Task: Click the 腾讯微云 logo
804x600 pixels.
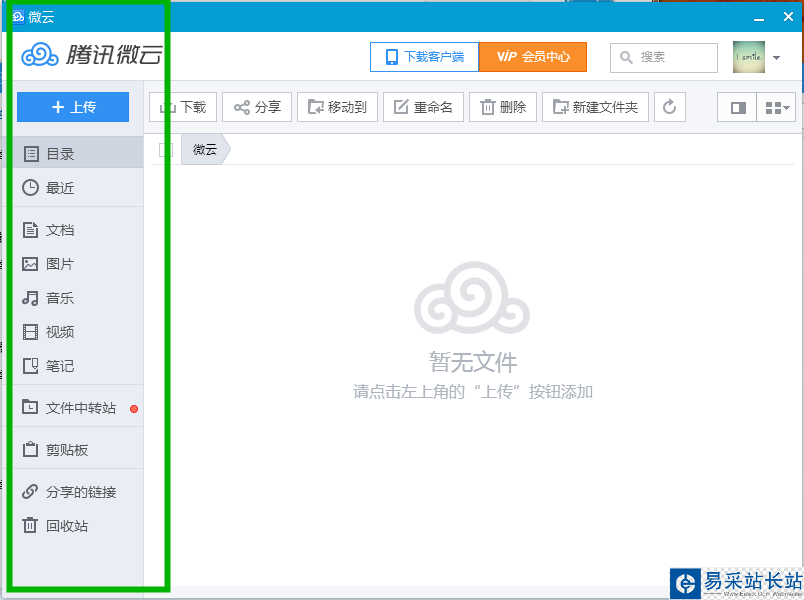Action: point(92,54)
